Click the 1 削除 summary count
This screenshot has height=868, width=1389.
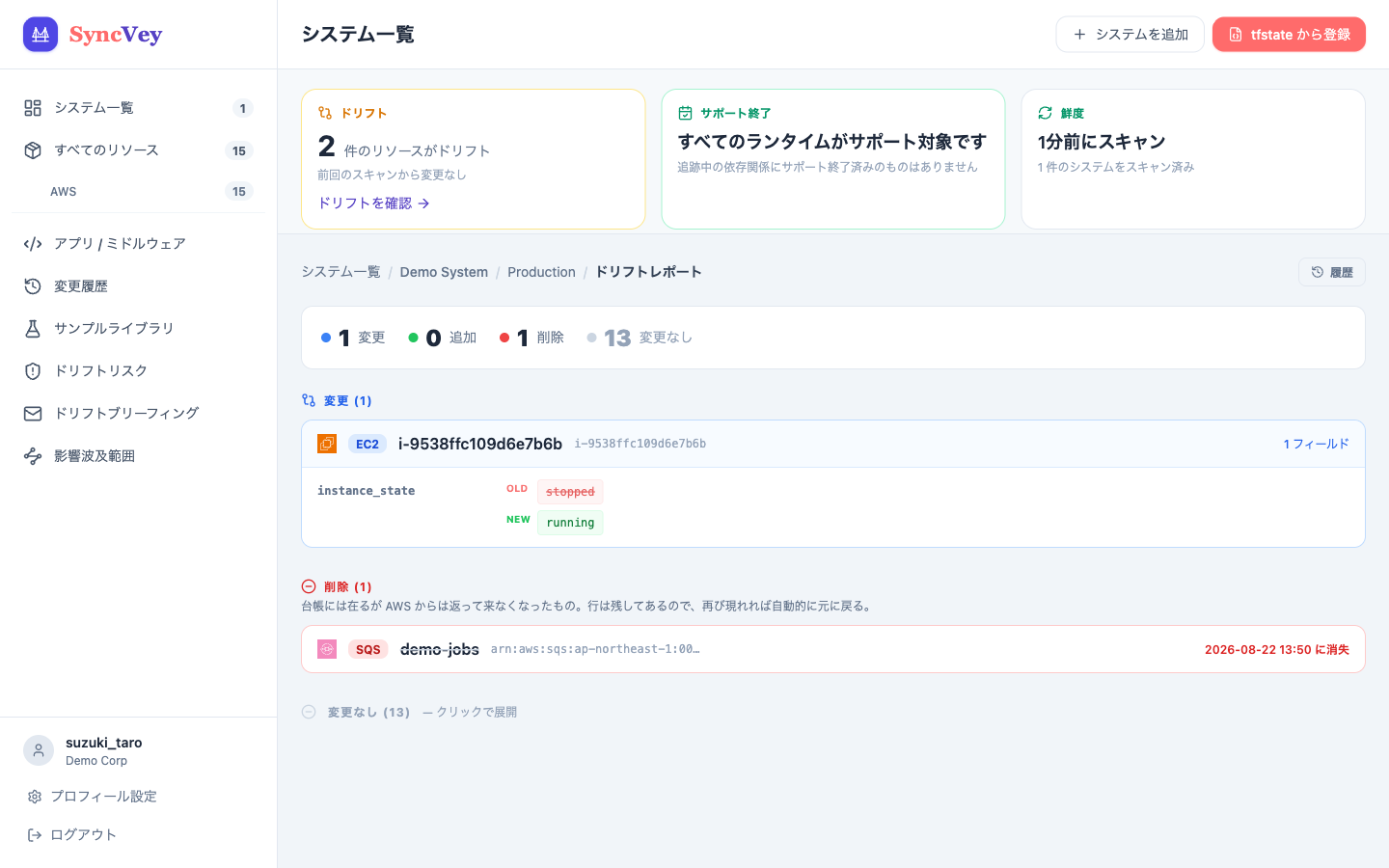tap(531, 338)
